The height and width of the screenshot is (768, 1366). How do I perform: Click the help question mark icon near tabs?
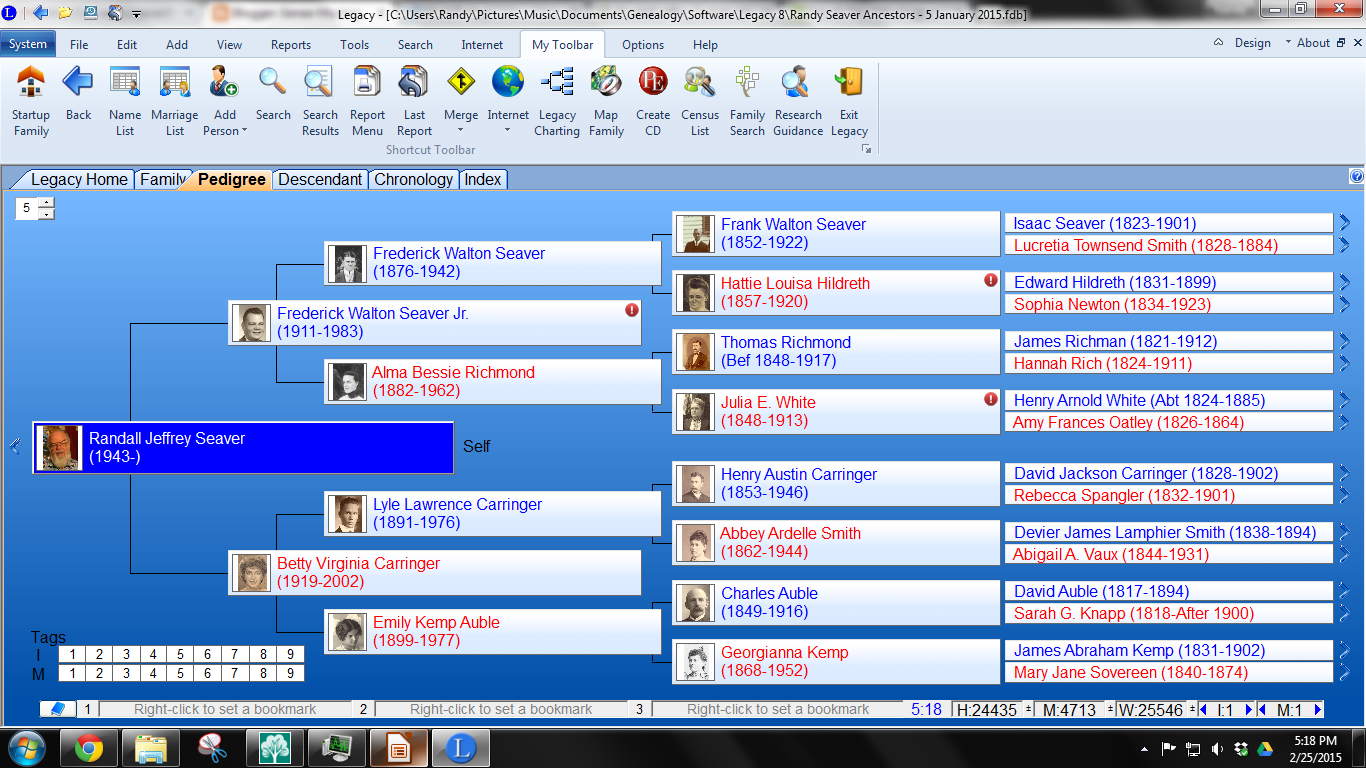tap(1357, 176)
